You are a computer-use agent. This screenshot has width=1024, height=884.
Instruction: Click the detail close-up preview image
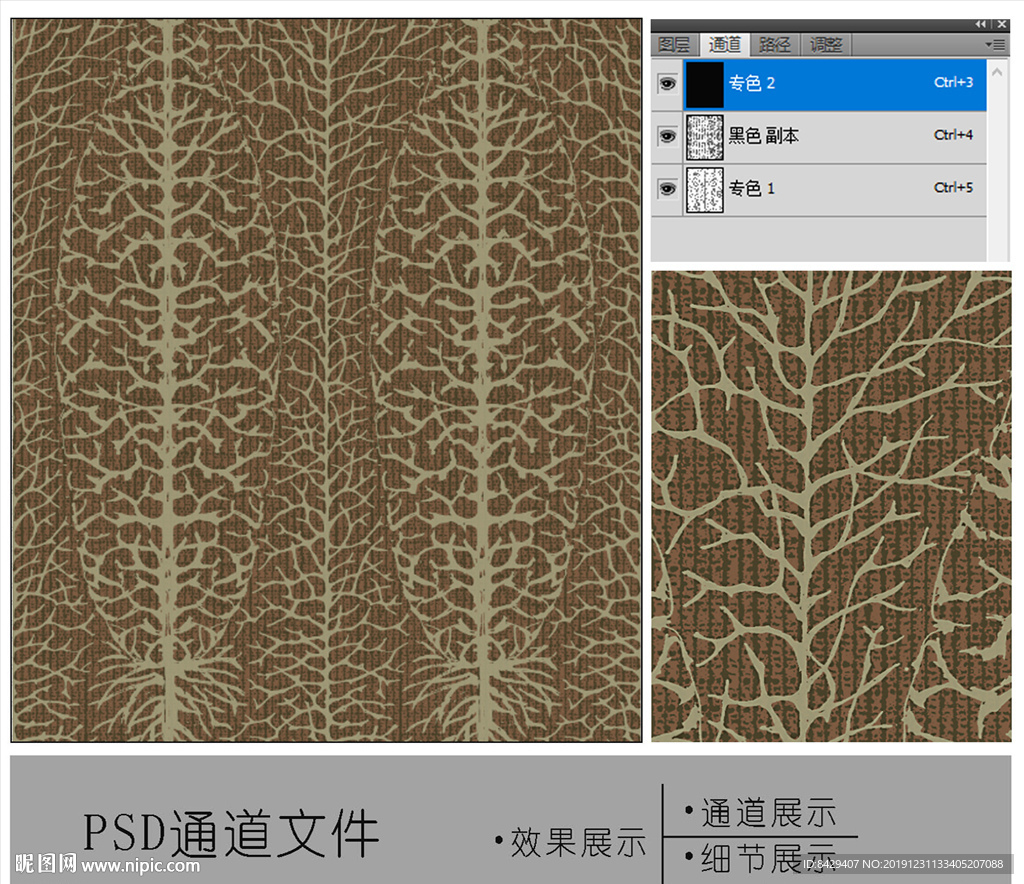831,507
